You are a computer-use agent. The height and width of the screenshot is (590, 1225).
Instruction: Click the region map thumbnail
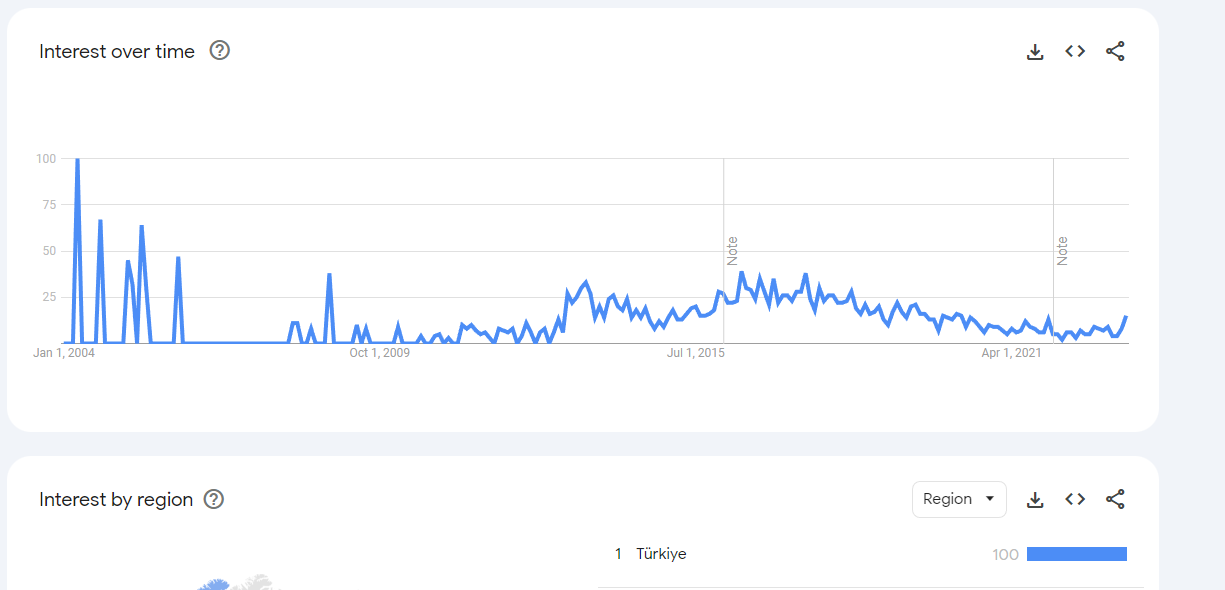tap(236, 581)
